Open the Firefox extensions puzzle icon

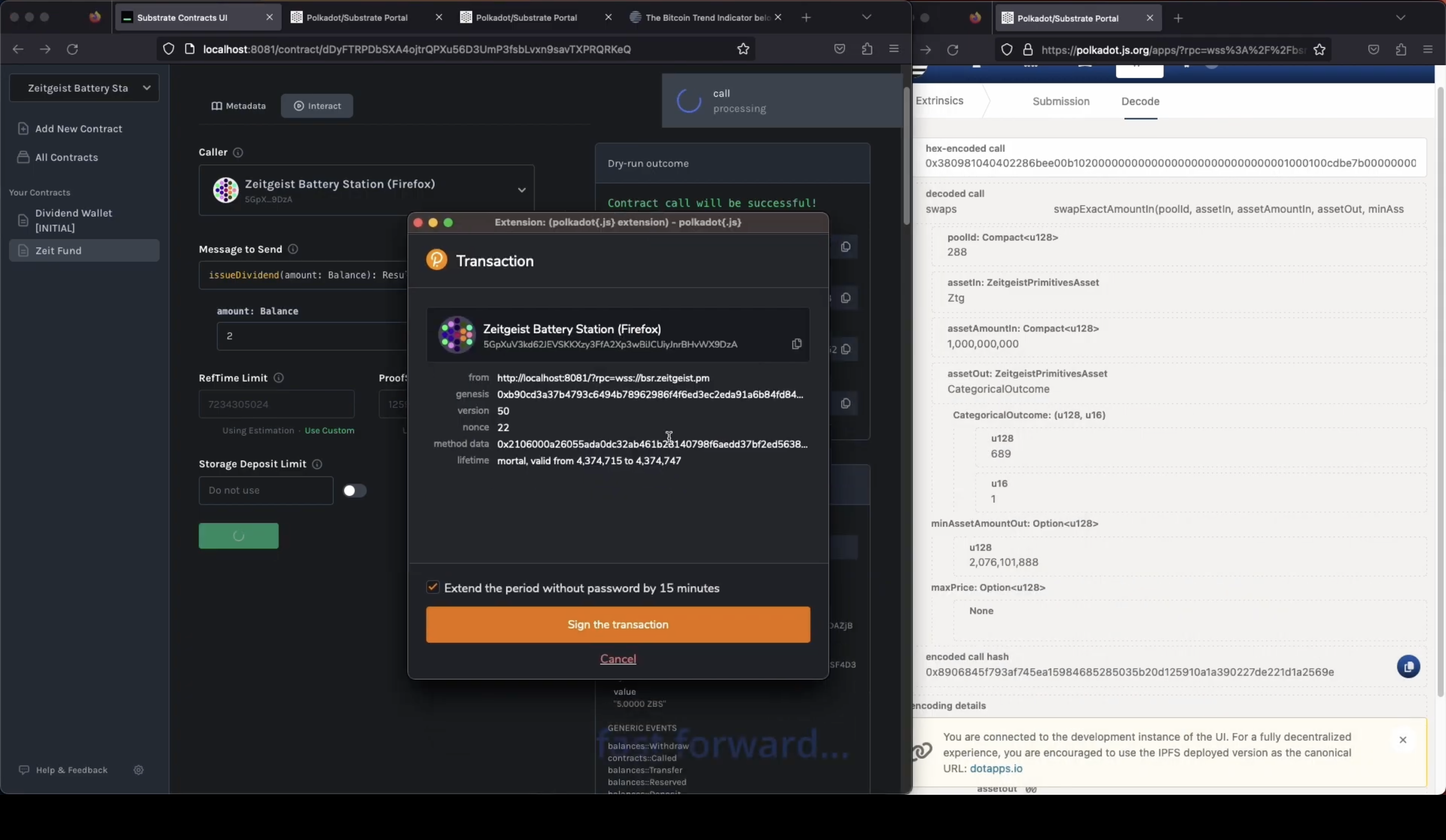pyautogui.click(x=867, y=49)
